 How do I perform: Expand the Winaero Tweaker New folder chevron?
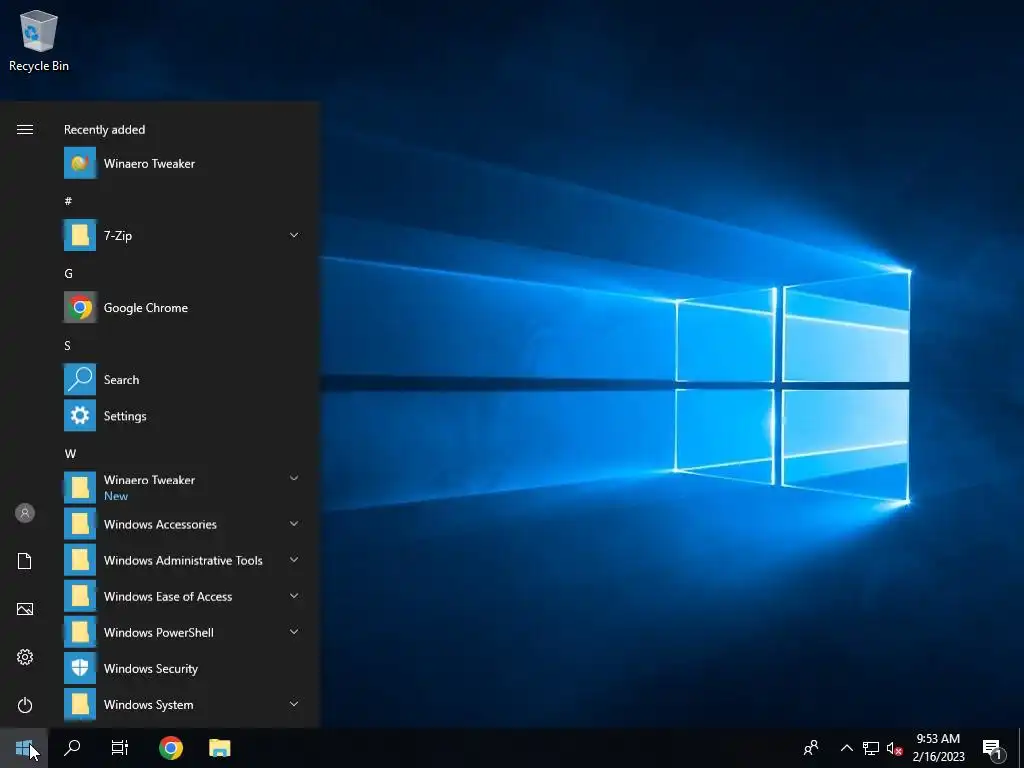click(x=294, y=479)
